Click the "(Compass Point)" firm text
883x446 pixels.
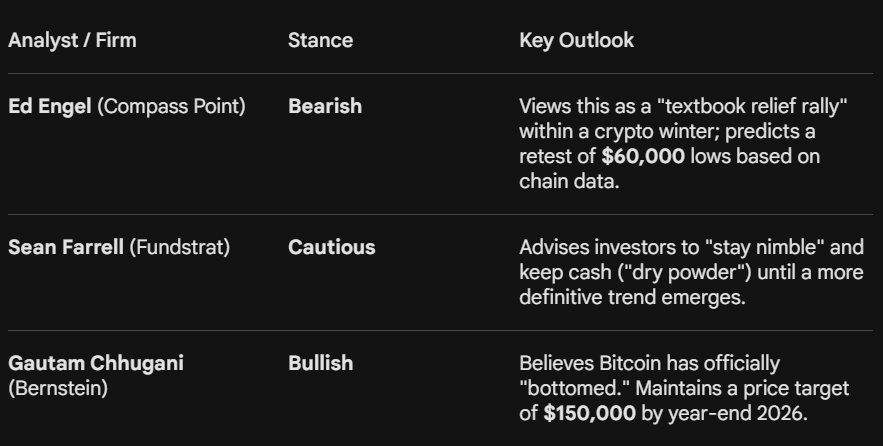click(x=171, y=106)
